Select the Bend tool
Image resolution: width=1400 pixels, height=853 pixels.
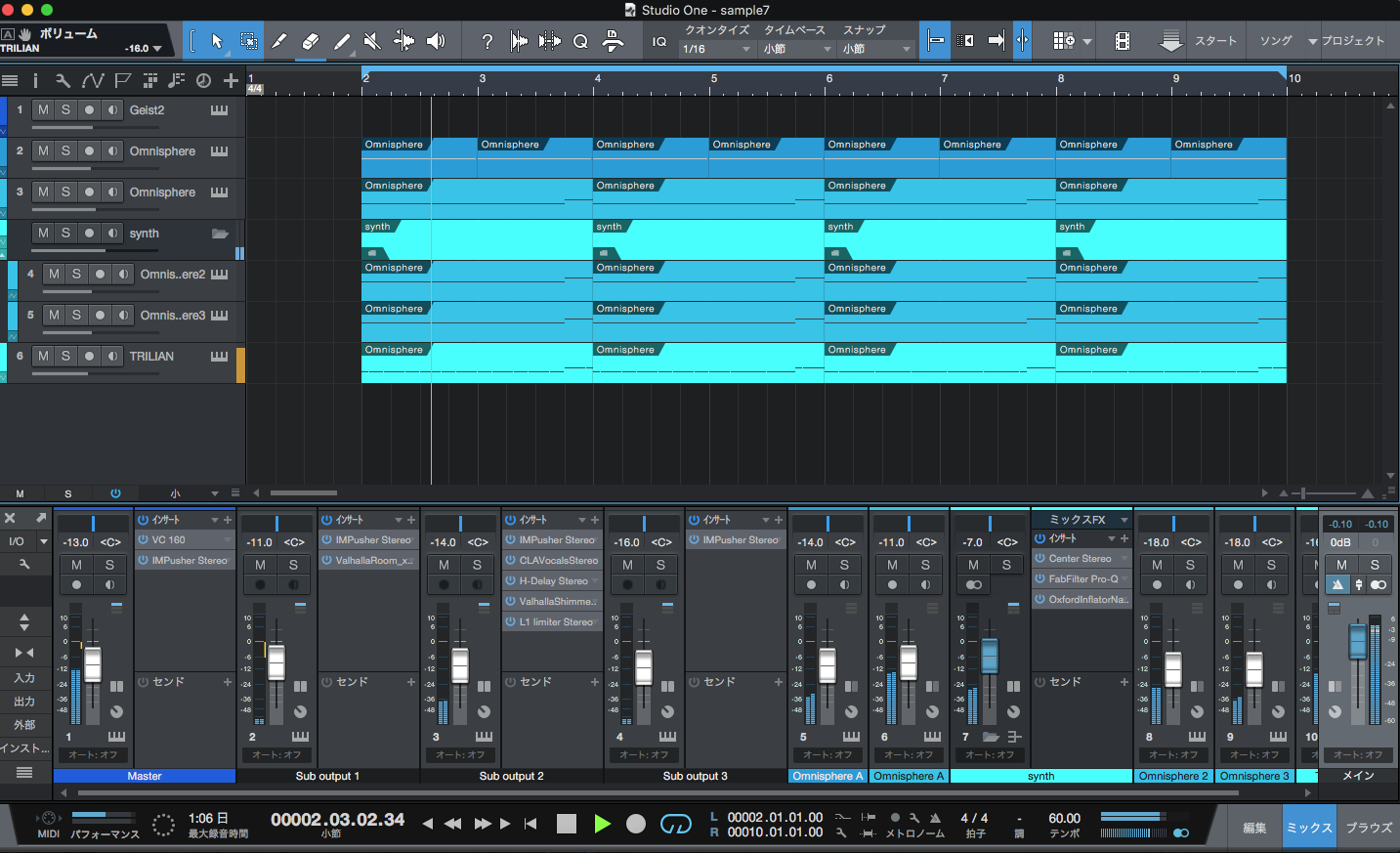click(403, 41)
